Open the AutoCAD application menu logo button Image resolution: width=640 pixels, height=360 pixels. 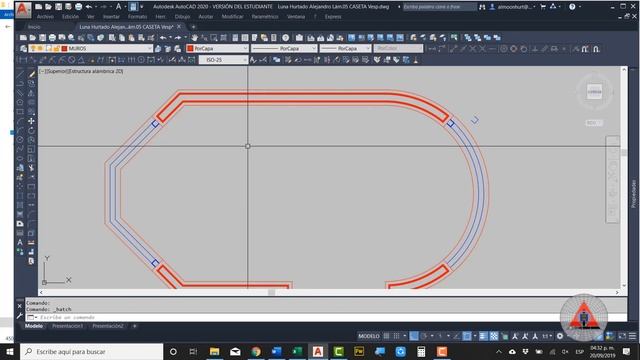(22, 9)
